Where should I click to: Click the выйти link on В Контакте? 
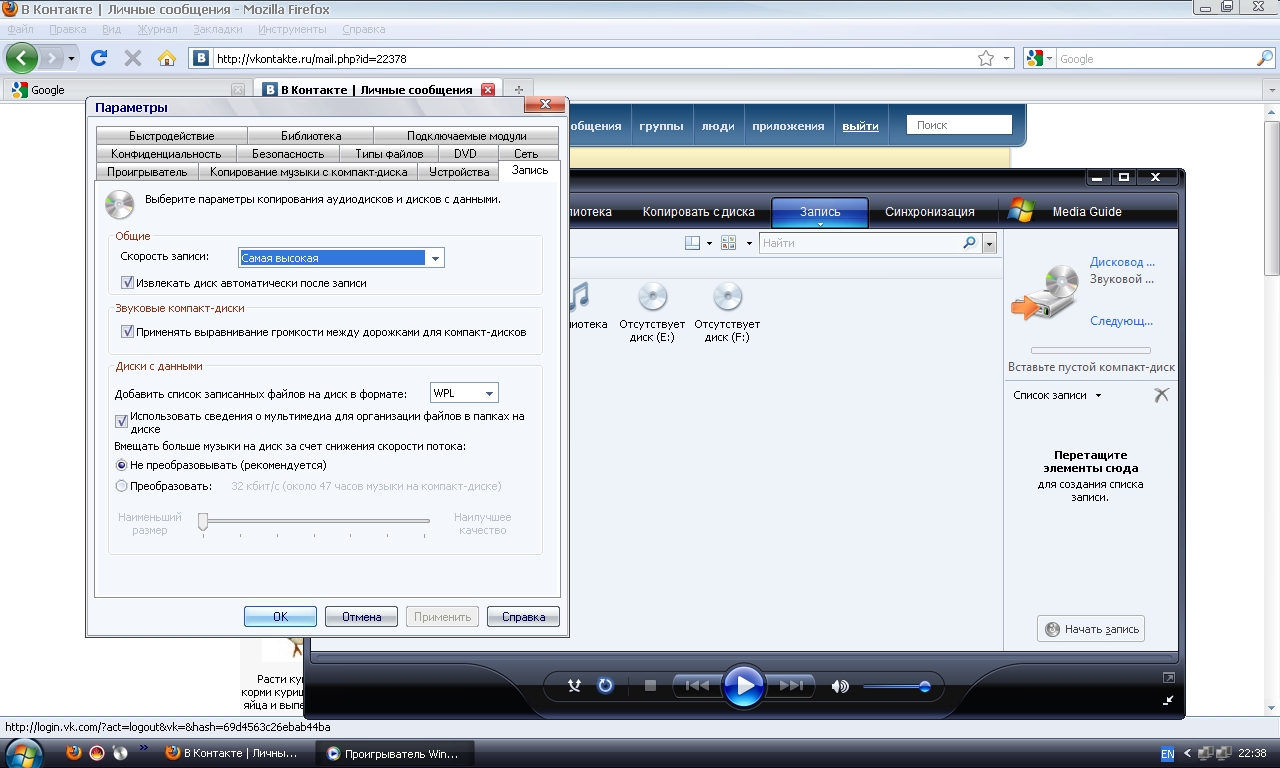[860, 126]
